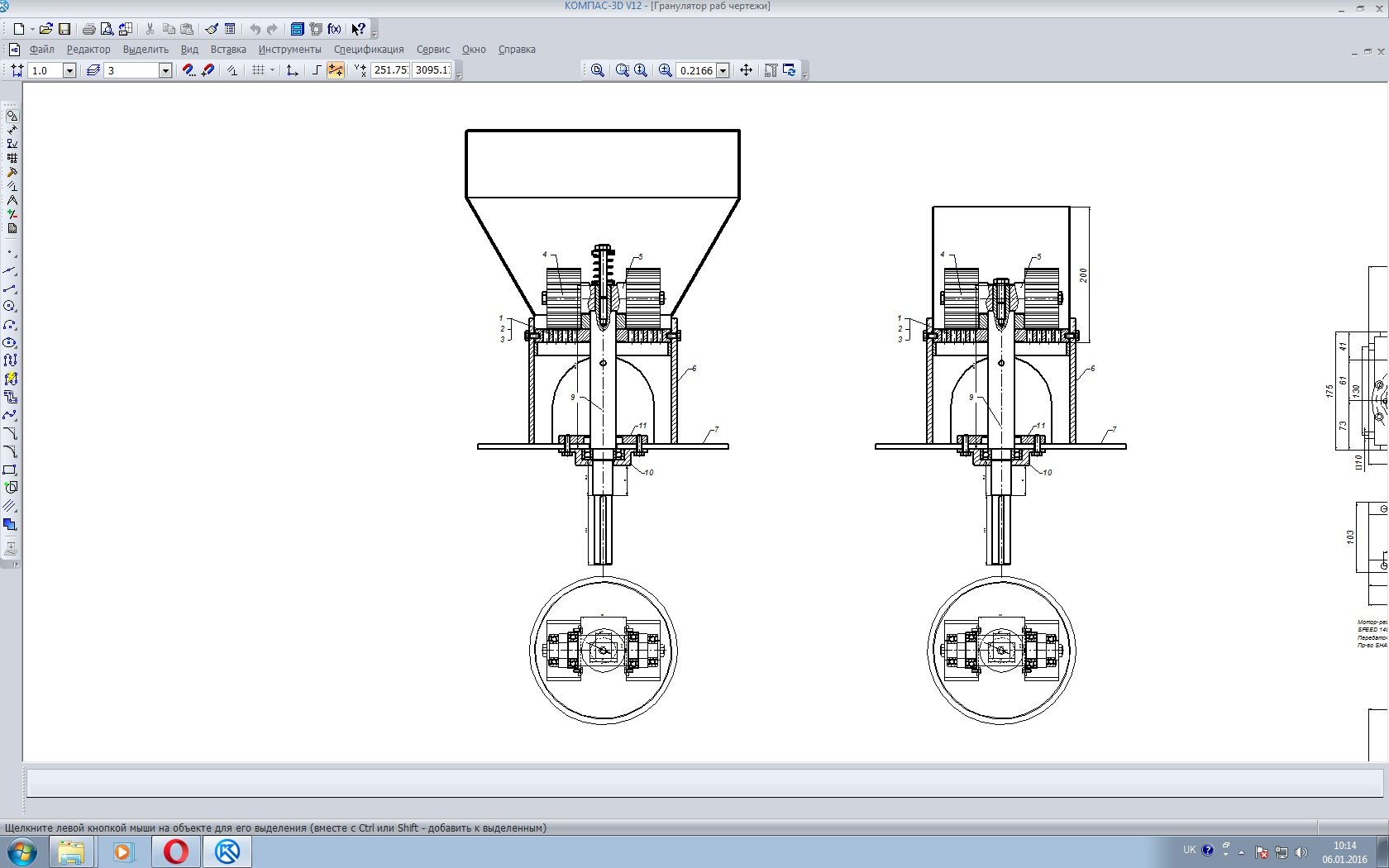Open the Спецификация menu

369,50
